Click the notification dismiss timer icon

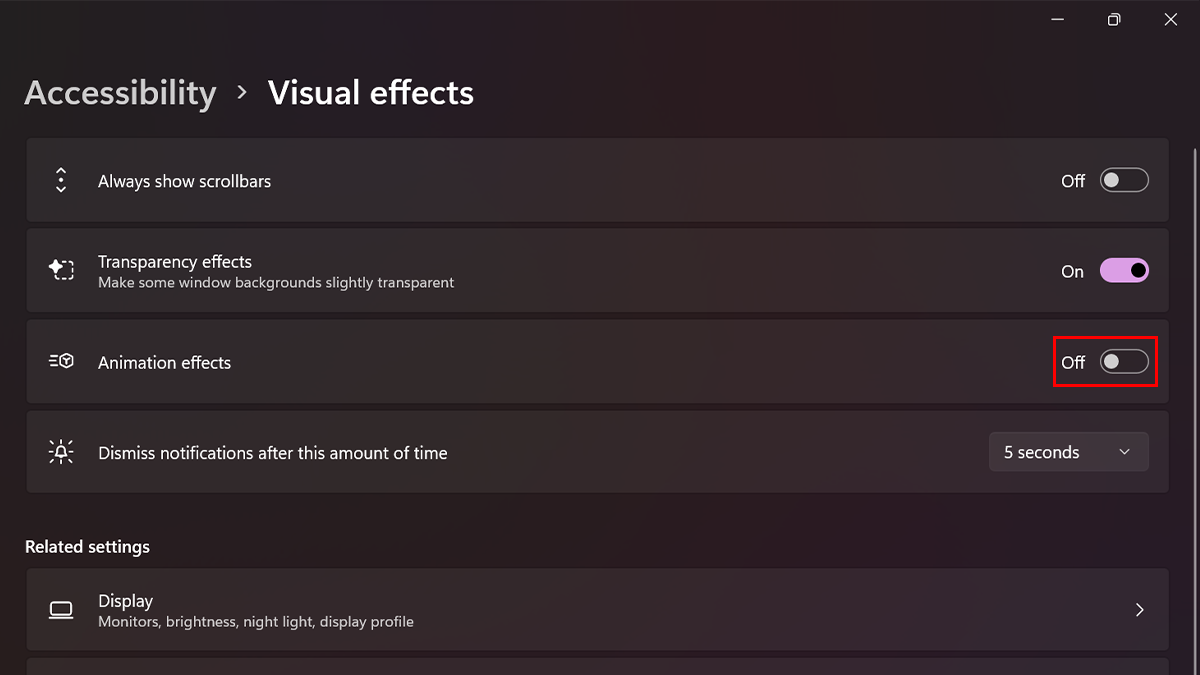coord(61,452)
